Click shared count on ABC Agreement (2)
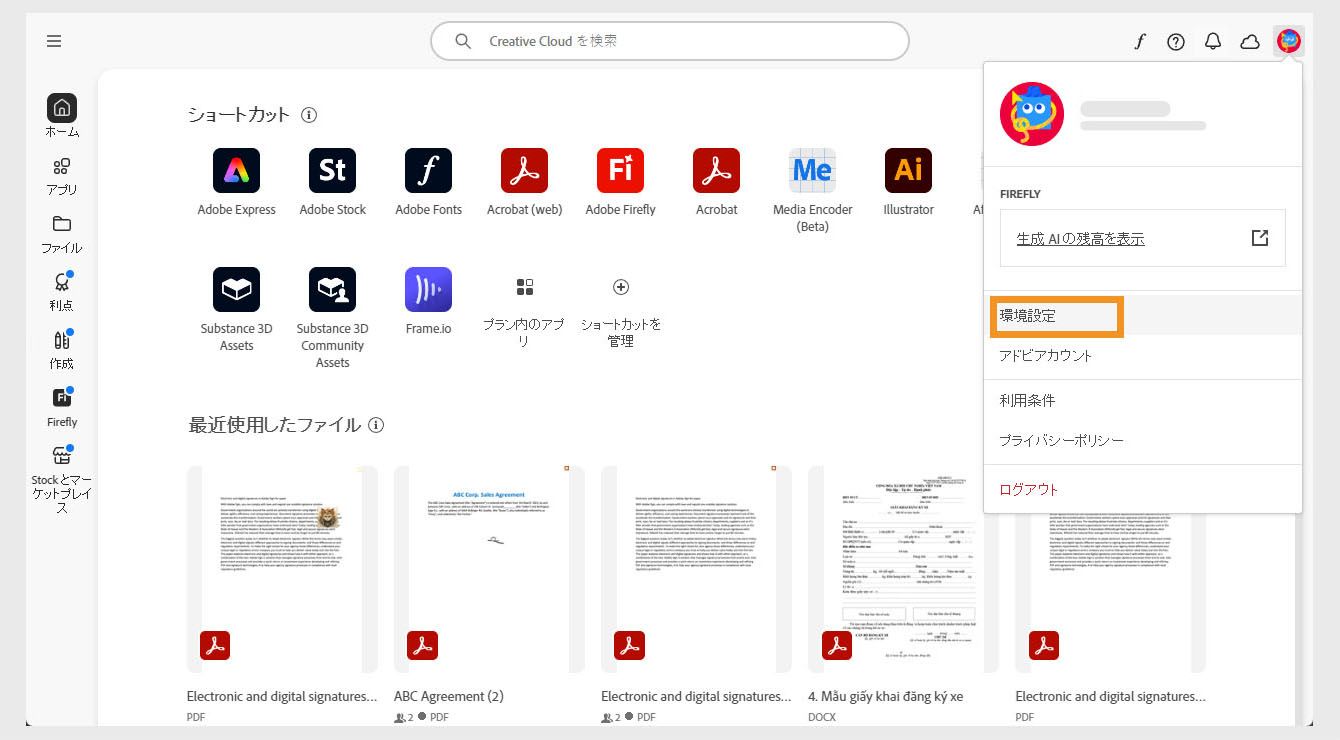This screenshot has height=740, width=1340. click(x=404, y=717)
